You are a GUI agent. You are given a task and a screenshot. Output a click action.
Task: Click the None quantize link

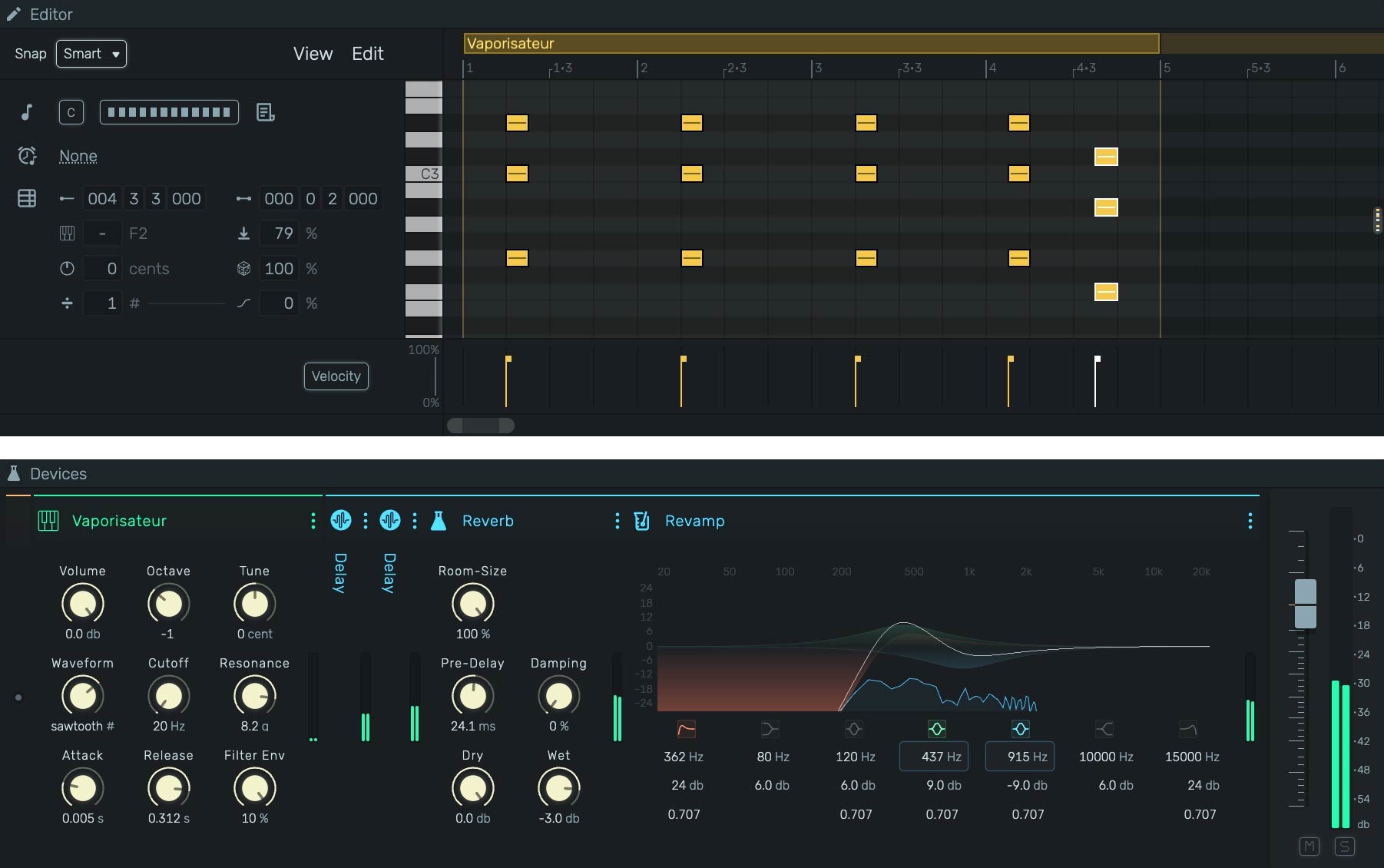[x=78, y=156]
